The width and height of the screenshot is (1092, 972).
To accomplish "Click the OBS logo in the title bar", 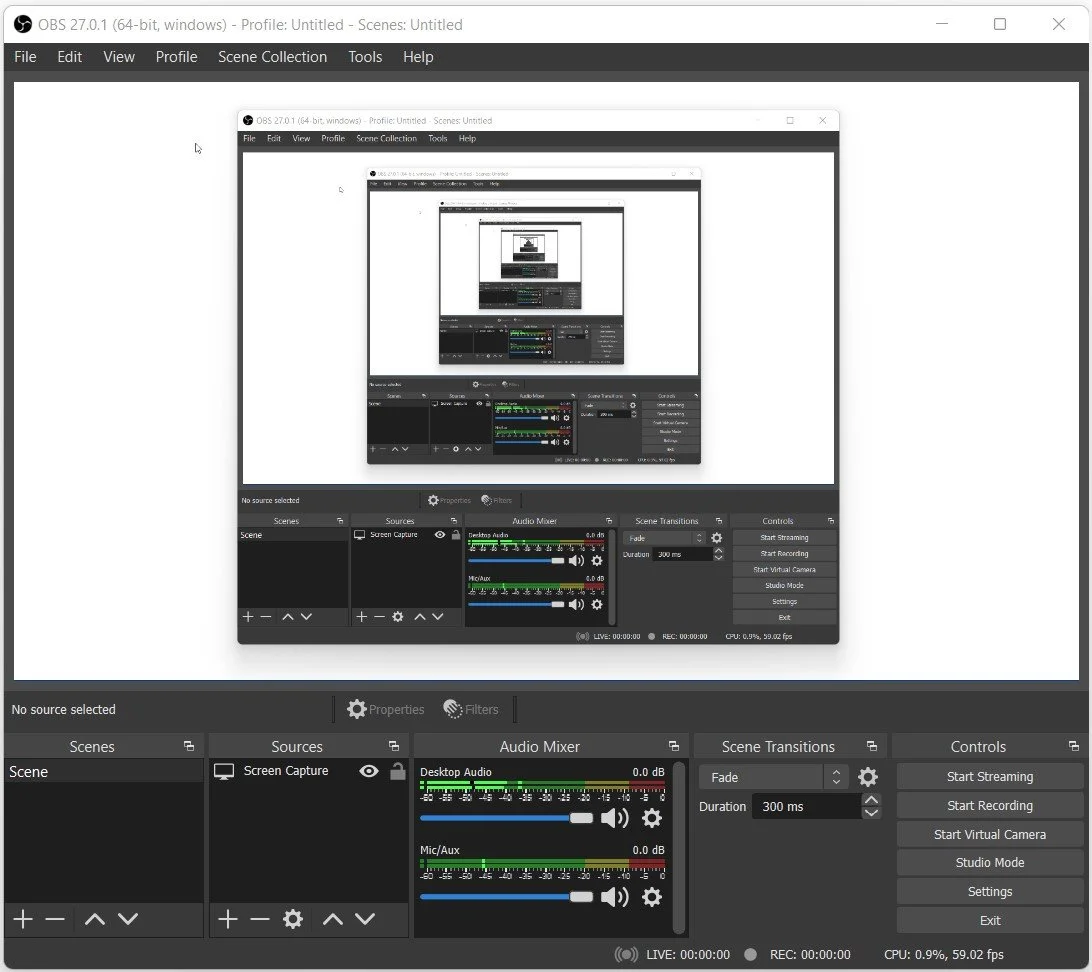I will (23, 24).
